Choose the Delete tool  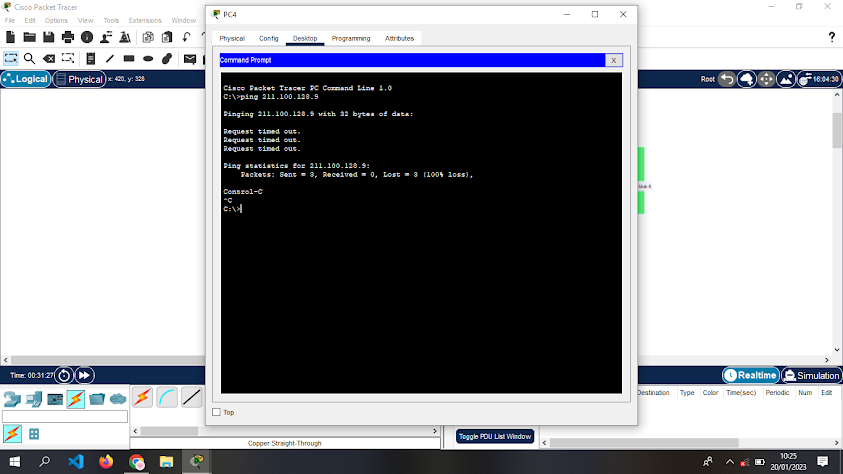(49, 59)
